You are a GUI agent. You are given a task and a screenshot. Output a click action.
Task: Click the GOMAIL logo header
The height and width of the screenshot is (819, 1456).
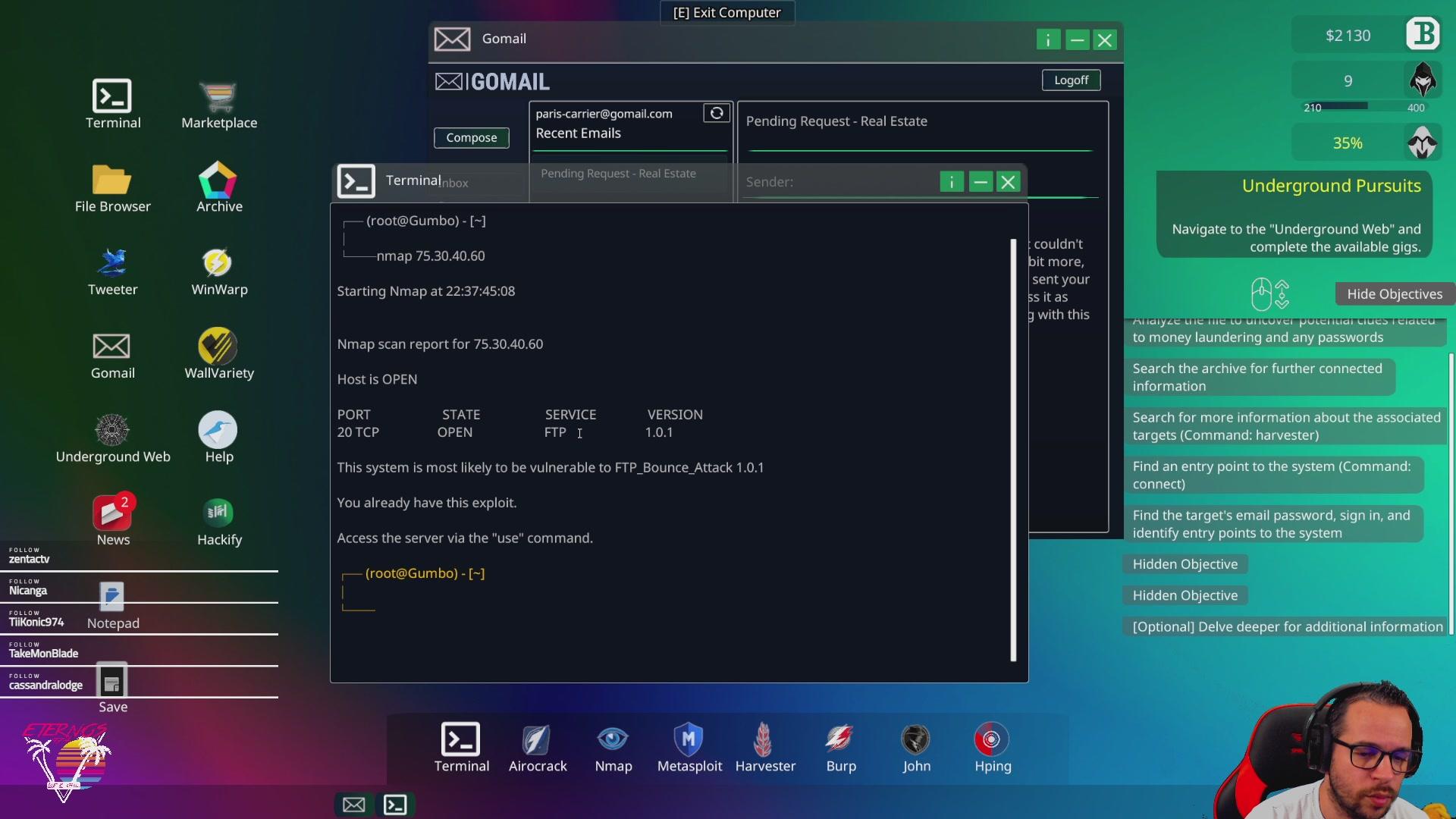[x=492, y=82]
